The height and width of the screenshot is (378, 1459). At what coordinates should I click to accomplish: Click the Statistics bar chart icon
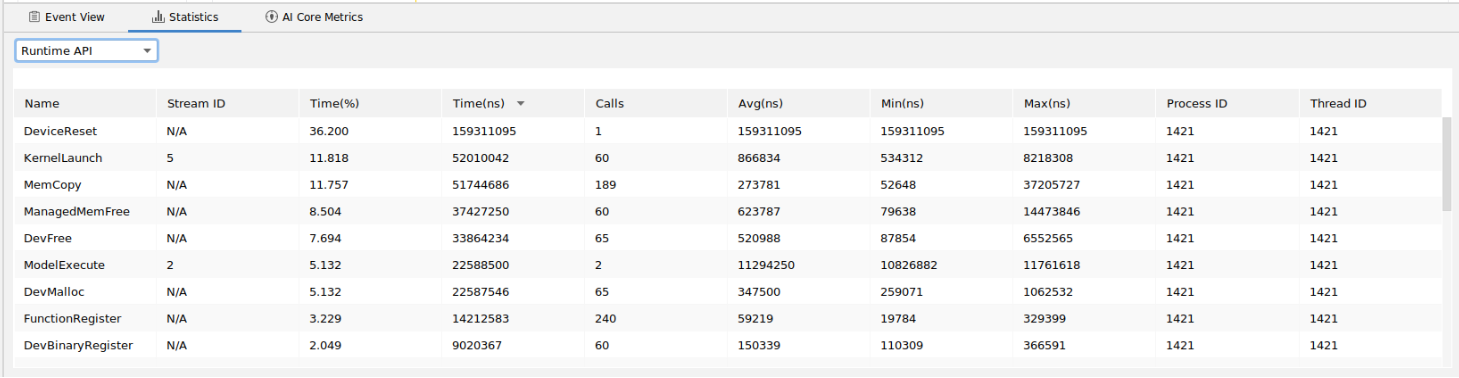point(158,17)
